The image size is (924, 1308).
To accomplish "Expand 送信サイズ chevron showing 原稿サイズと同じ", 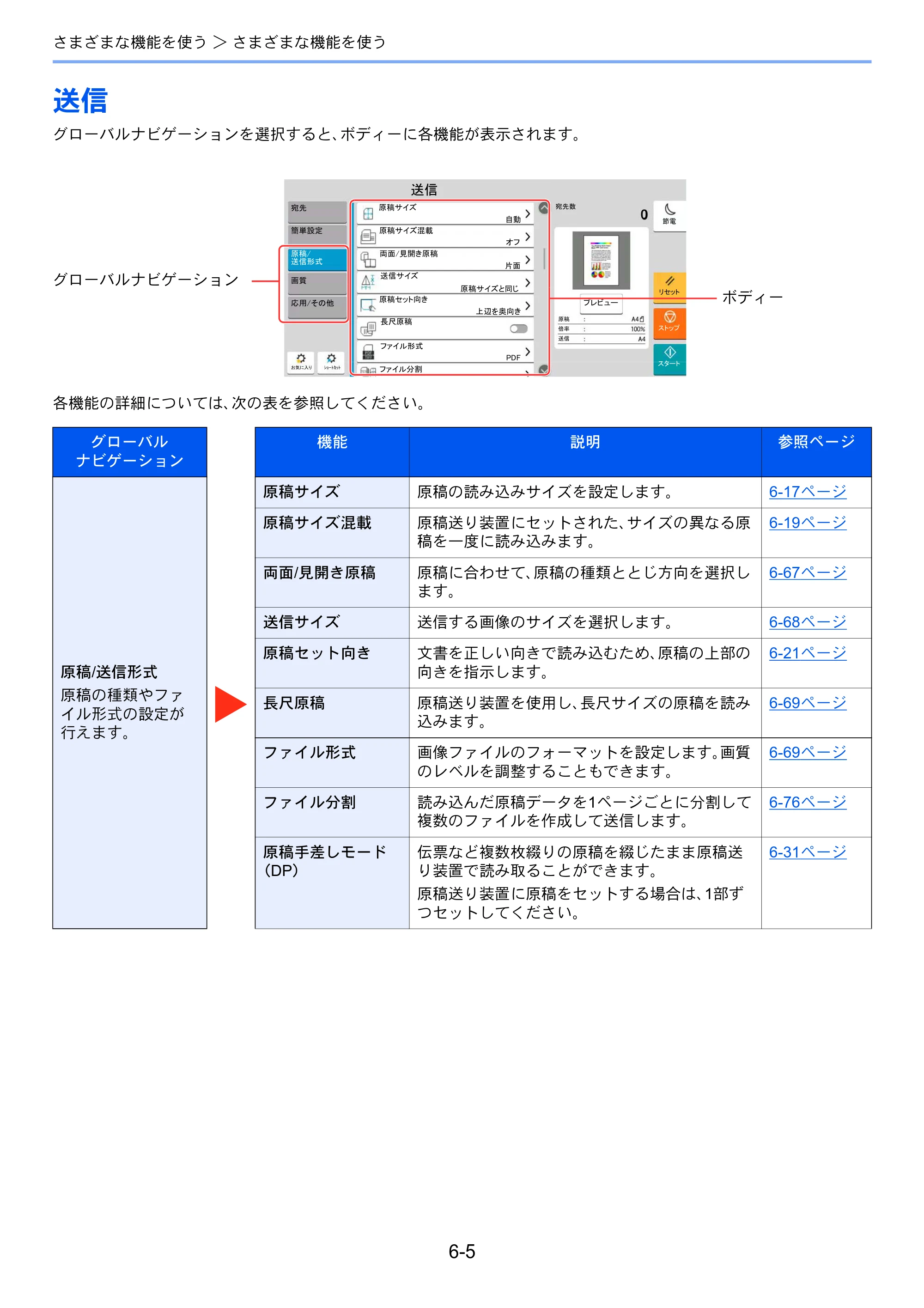I will point(528,283).
